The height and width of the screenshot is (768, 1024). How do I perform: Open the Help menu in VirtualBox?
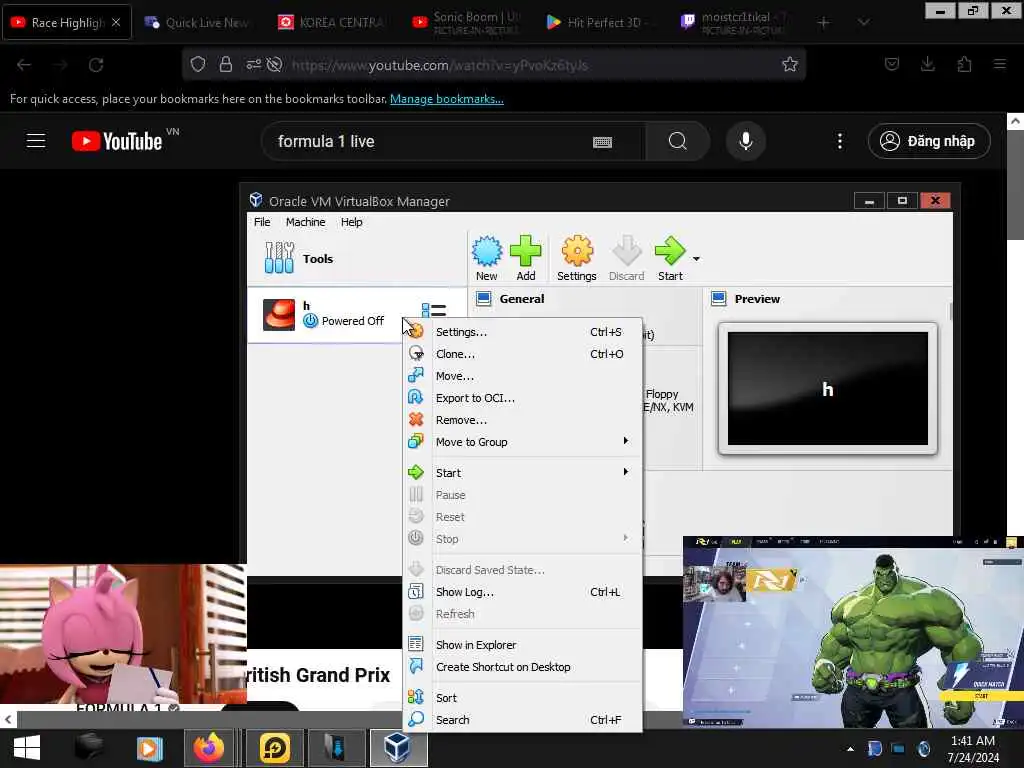click(351, 222)
